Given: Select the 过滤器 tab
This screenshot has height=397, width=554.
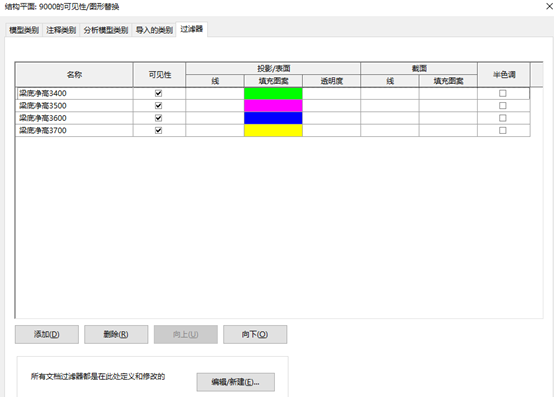Looking at the screenshot, I should [x=191, y=29].
